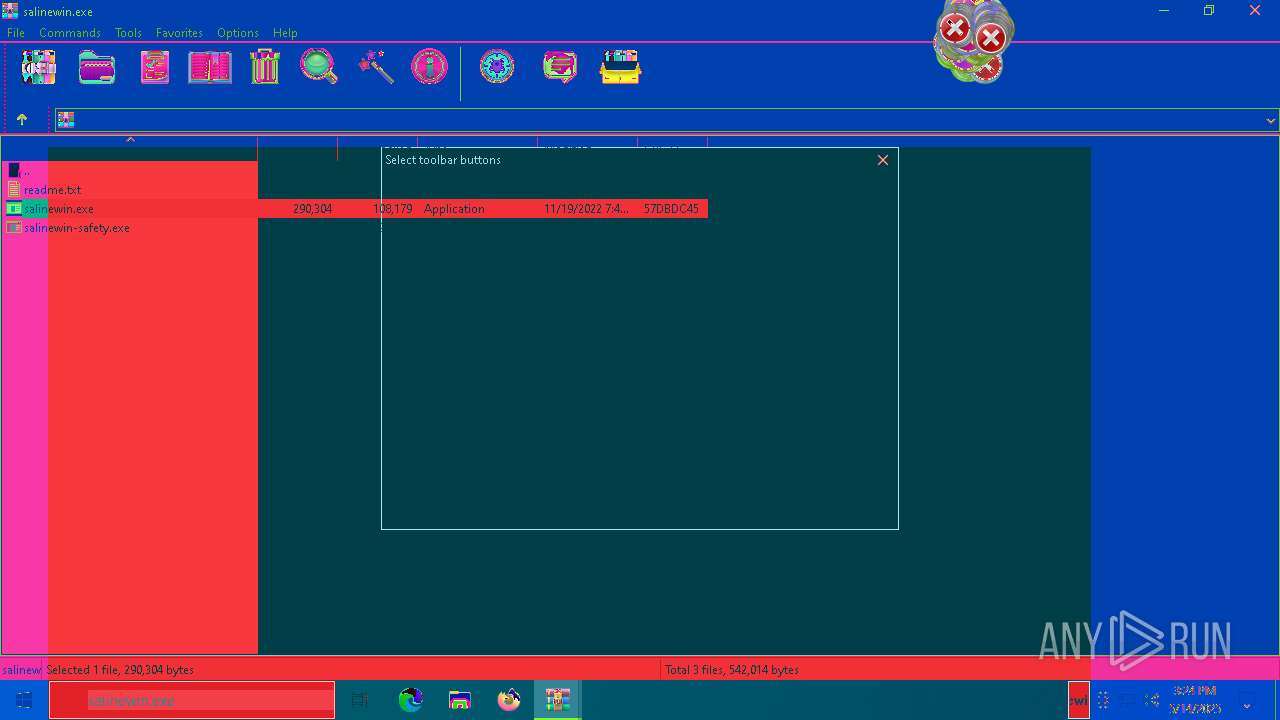Viewport: 1280px width, 720px height.
Task: Click the taskbar clock
Action: pyautogui.click(x=1195, y=700)
